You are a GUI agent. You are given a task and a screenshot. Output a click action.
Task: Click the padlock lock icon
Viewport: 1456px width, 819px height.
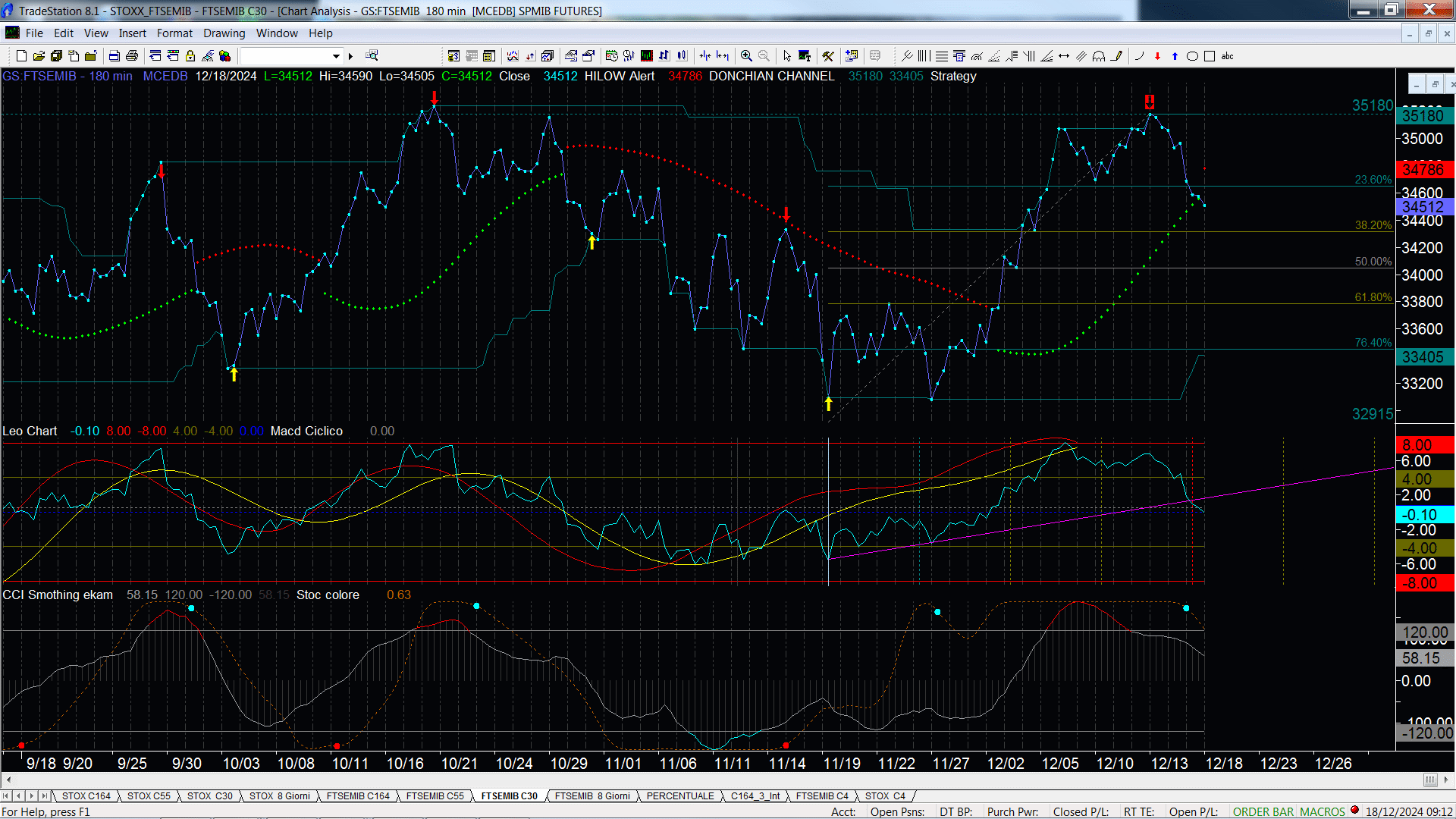190,55
